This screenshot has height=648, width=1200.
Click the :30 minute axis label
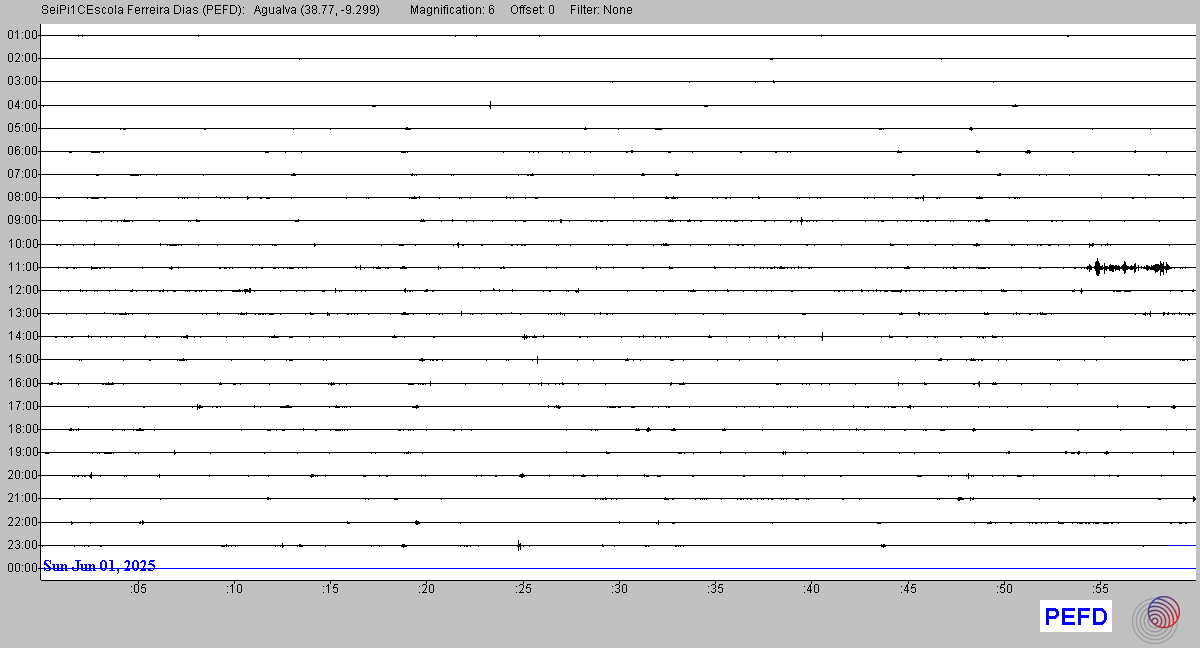619,589
